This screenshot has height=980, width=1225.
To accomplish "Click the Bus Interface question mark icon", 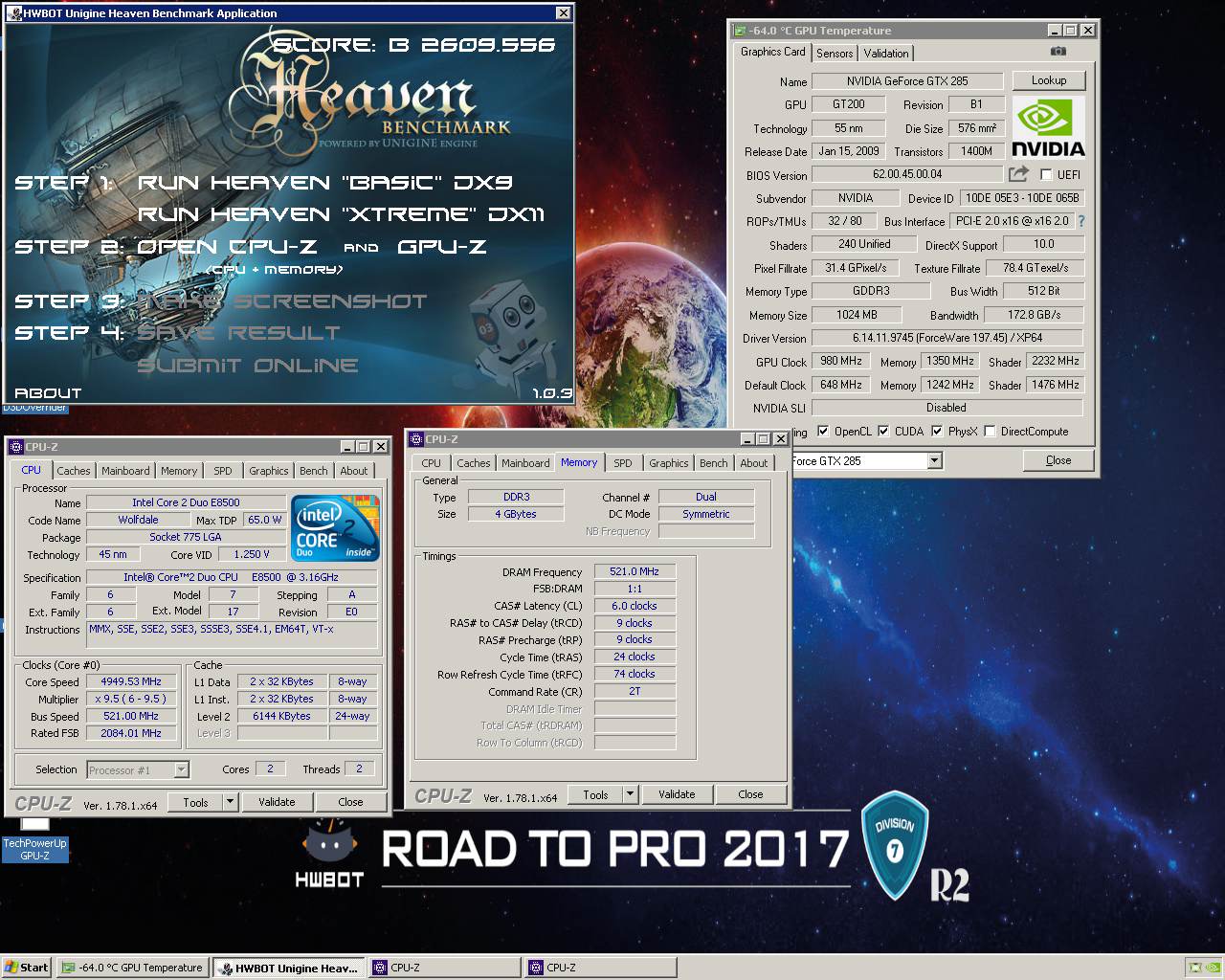I will coord(1081,221).
